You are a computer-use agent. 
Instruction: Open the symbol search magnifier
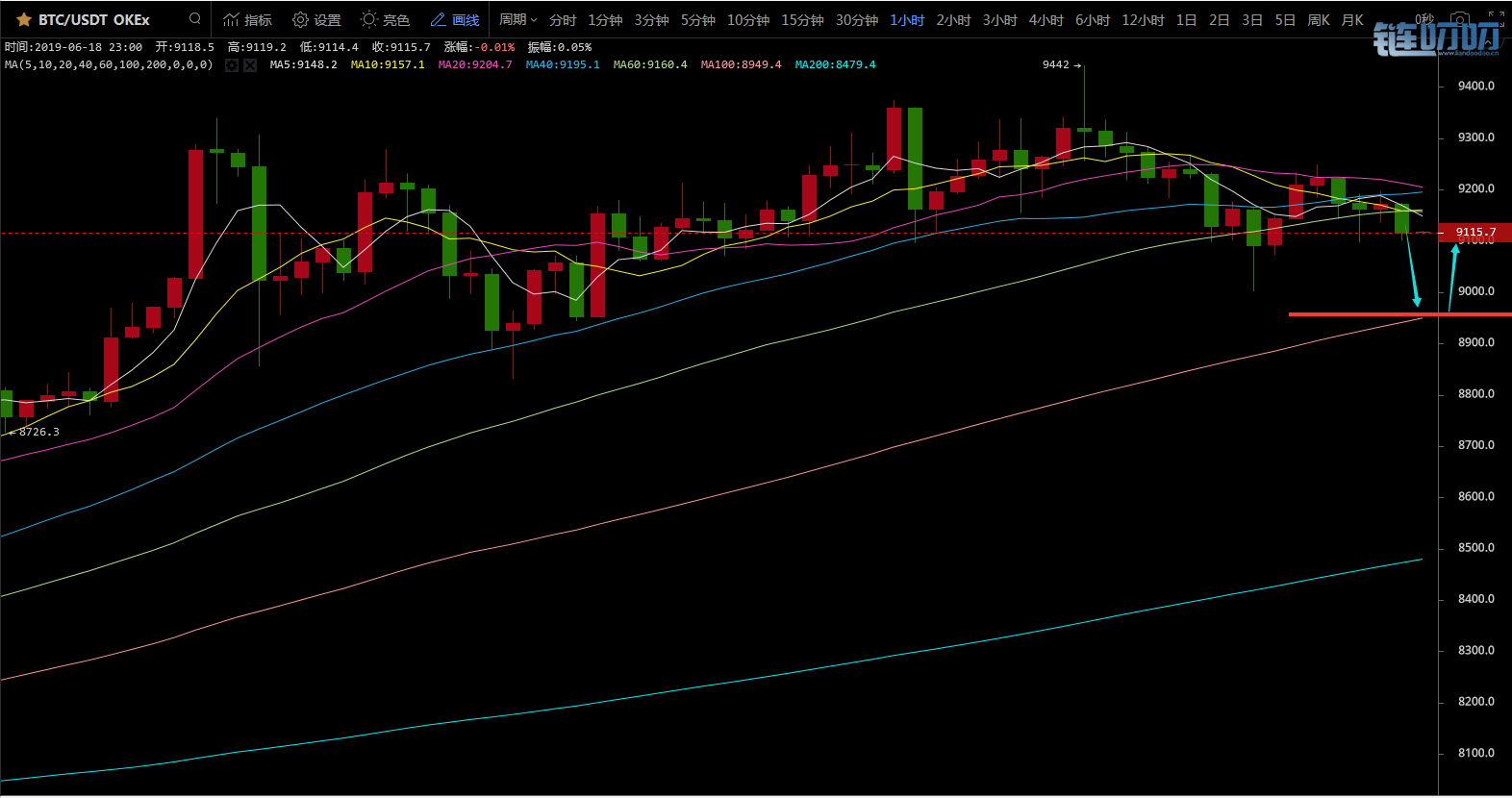coord(195,18)
